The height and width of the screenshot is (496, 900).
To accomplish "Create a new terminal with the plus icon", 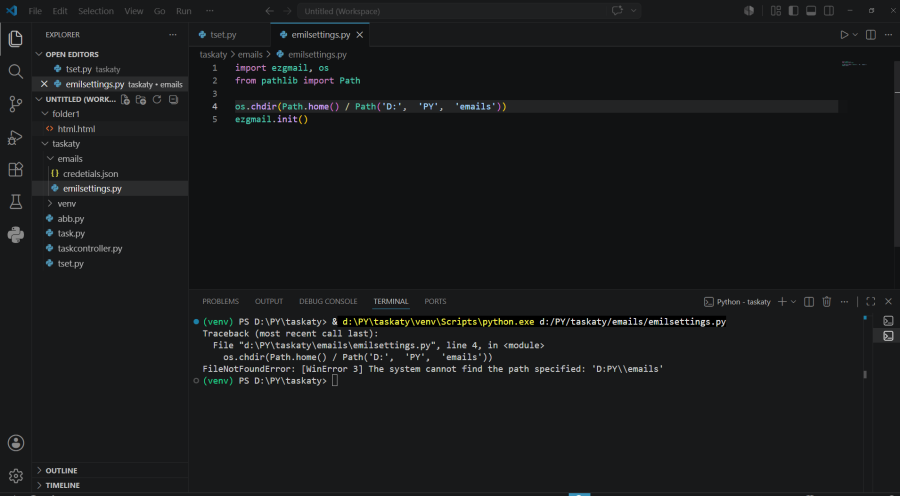I will 782,301.
